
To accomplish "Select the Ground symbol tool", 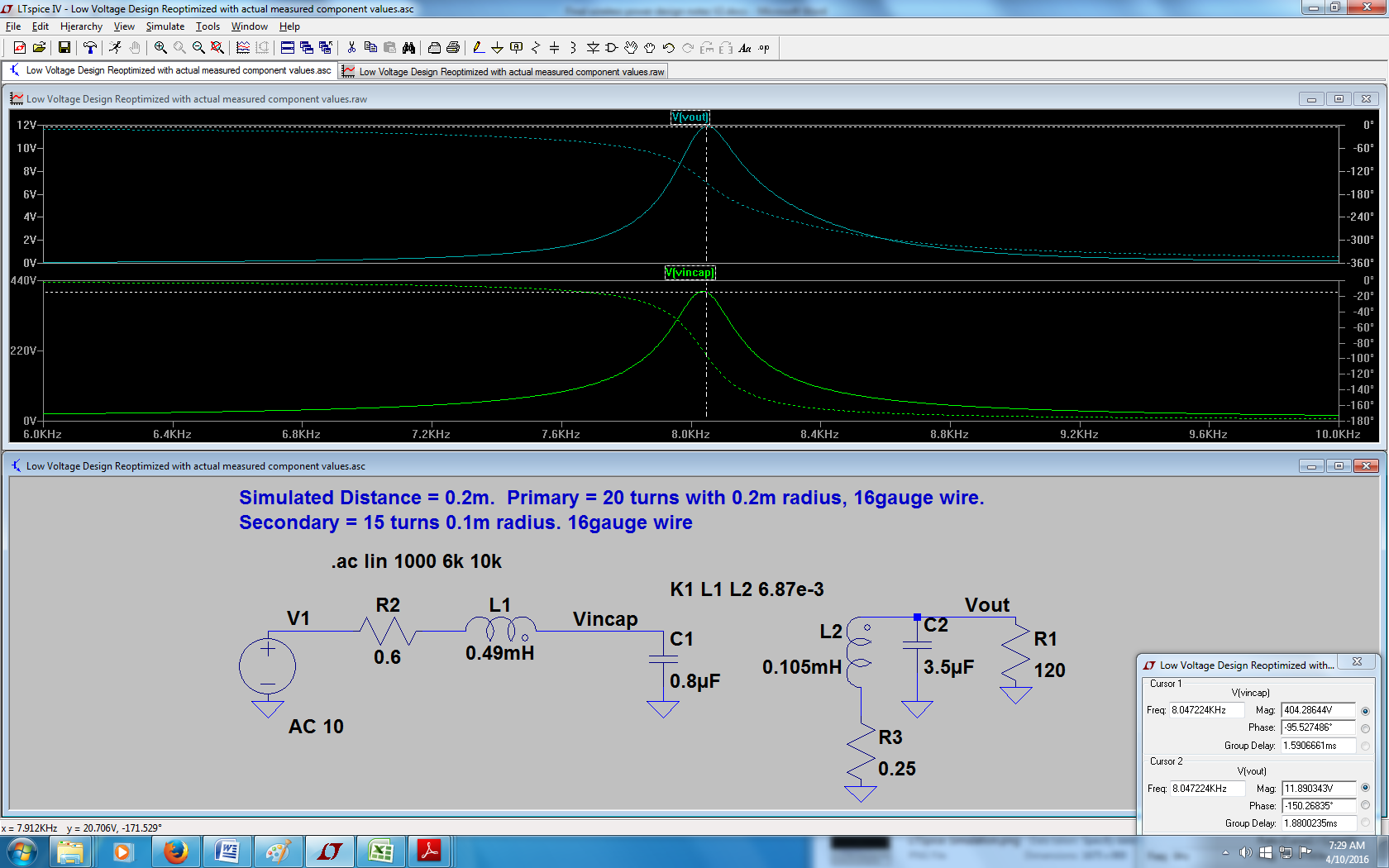I will 497,47.
